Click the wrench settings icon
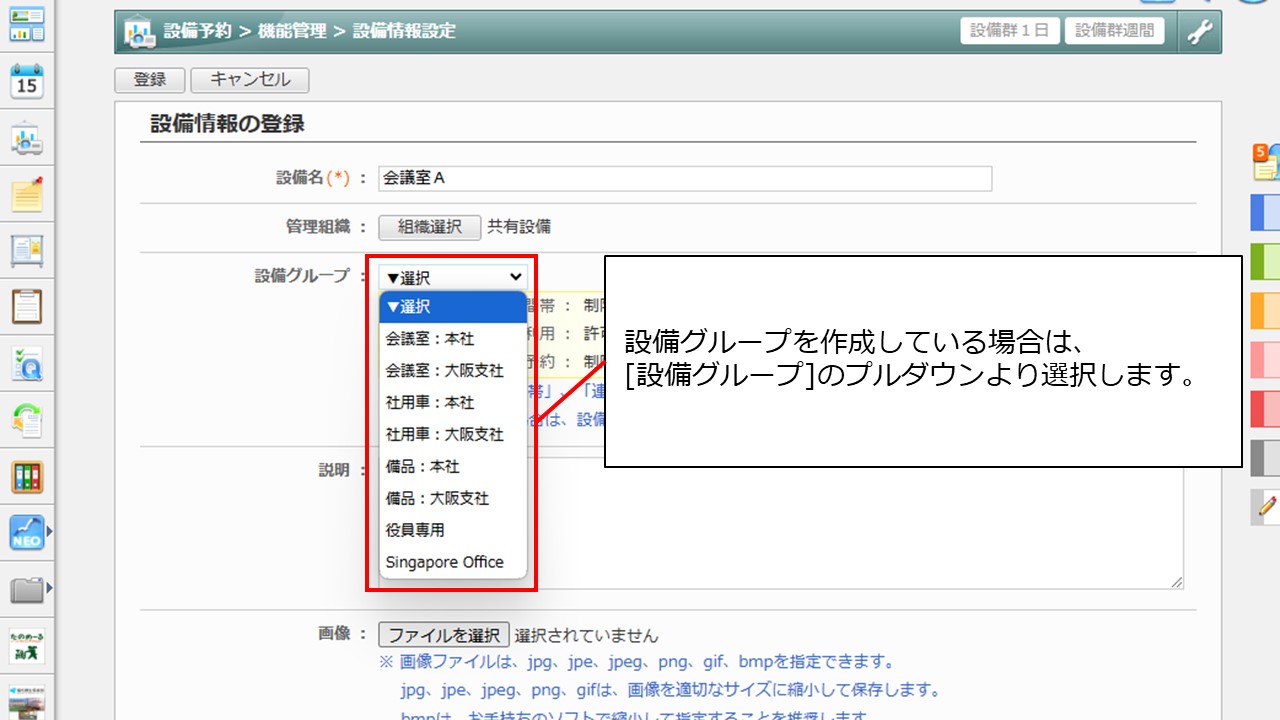Image resolution: width=1280 pixels, height=720 pixels. pyautogui.click(x=1199, y=32)
